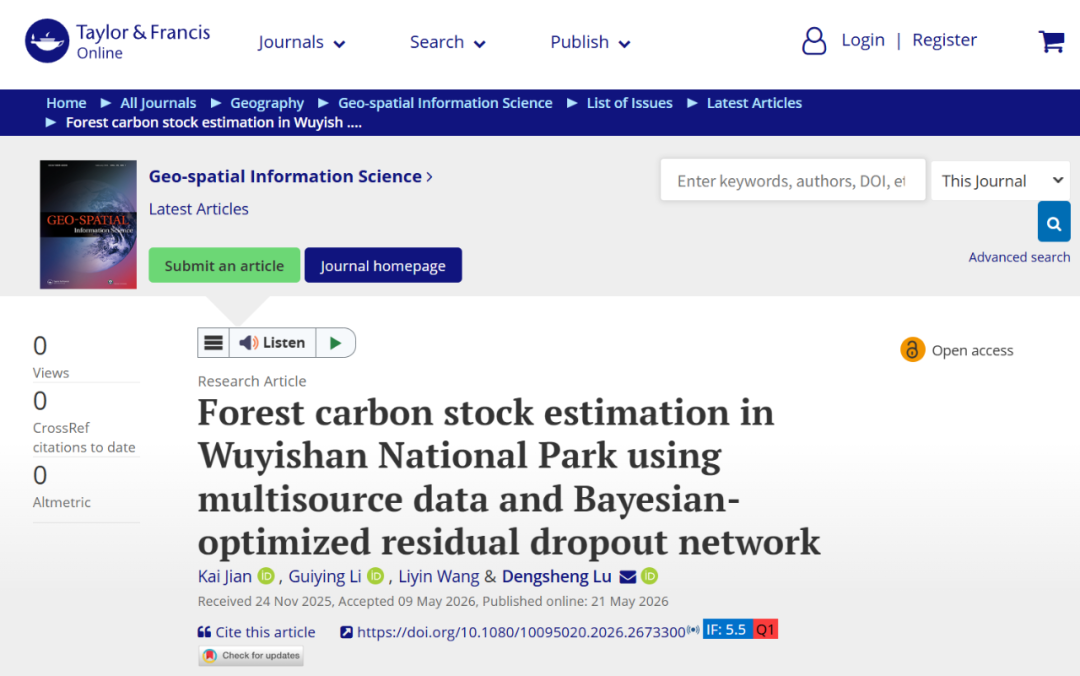Open the This Journal scope dropdown
The height and width of the screenshot is (676, 1080).
1000,181
